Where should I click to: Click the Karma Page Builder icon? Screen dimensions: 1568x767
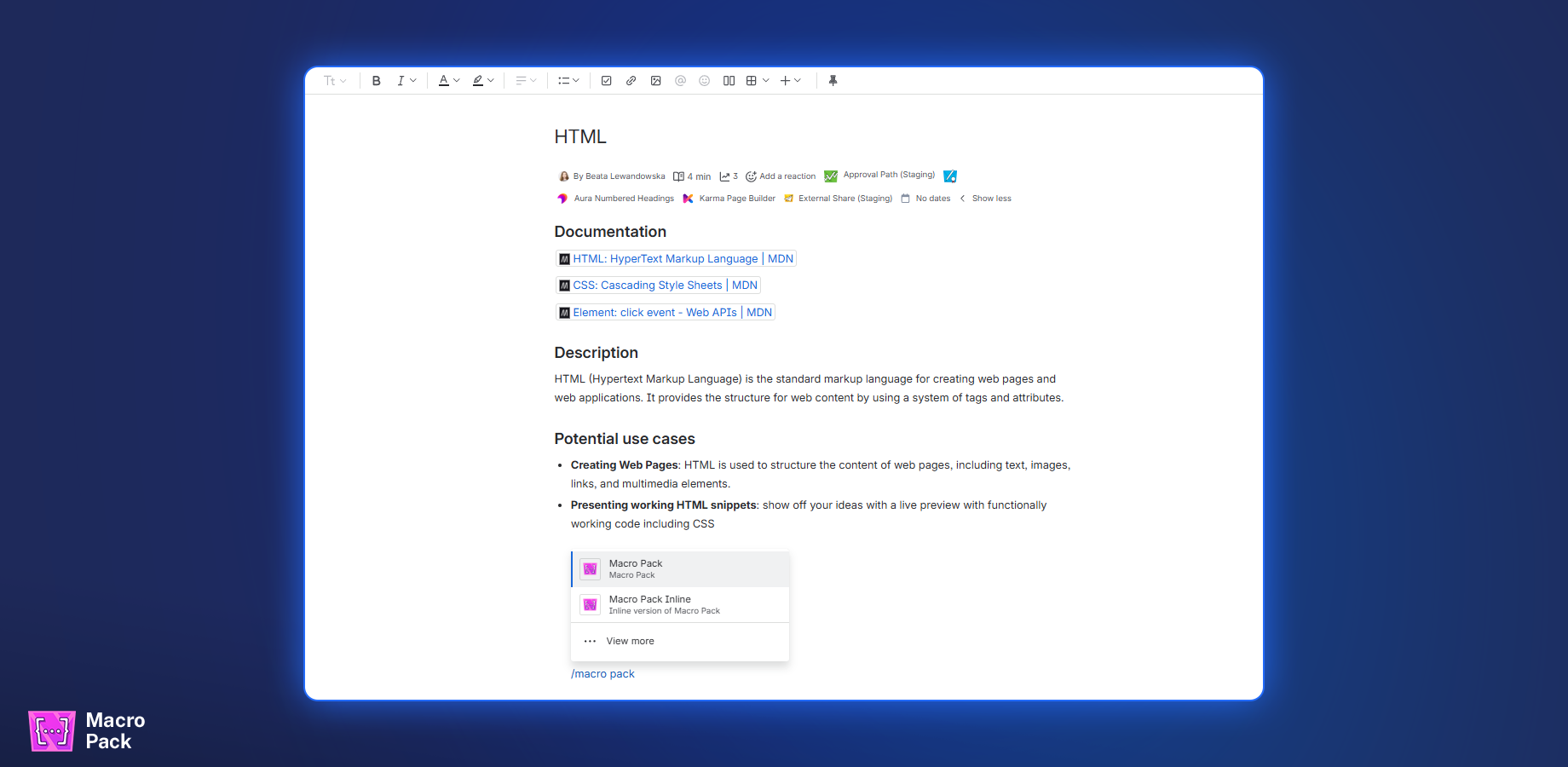point(688,199)
